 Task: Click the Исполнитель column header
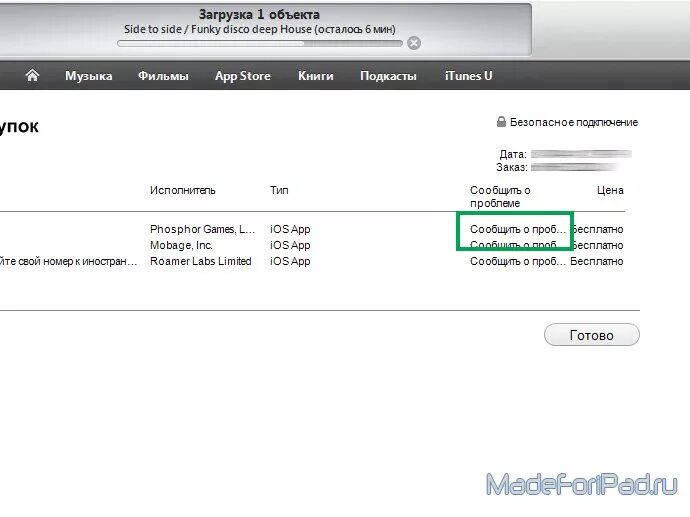coord(183,190)
